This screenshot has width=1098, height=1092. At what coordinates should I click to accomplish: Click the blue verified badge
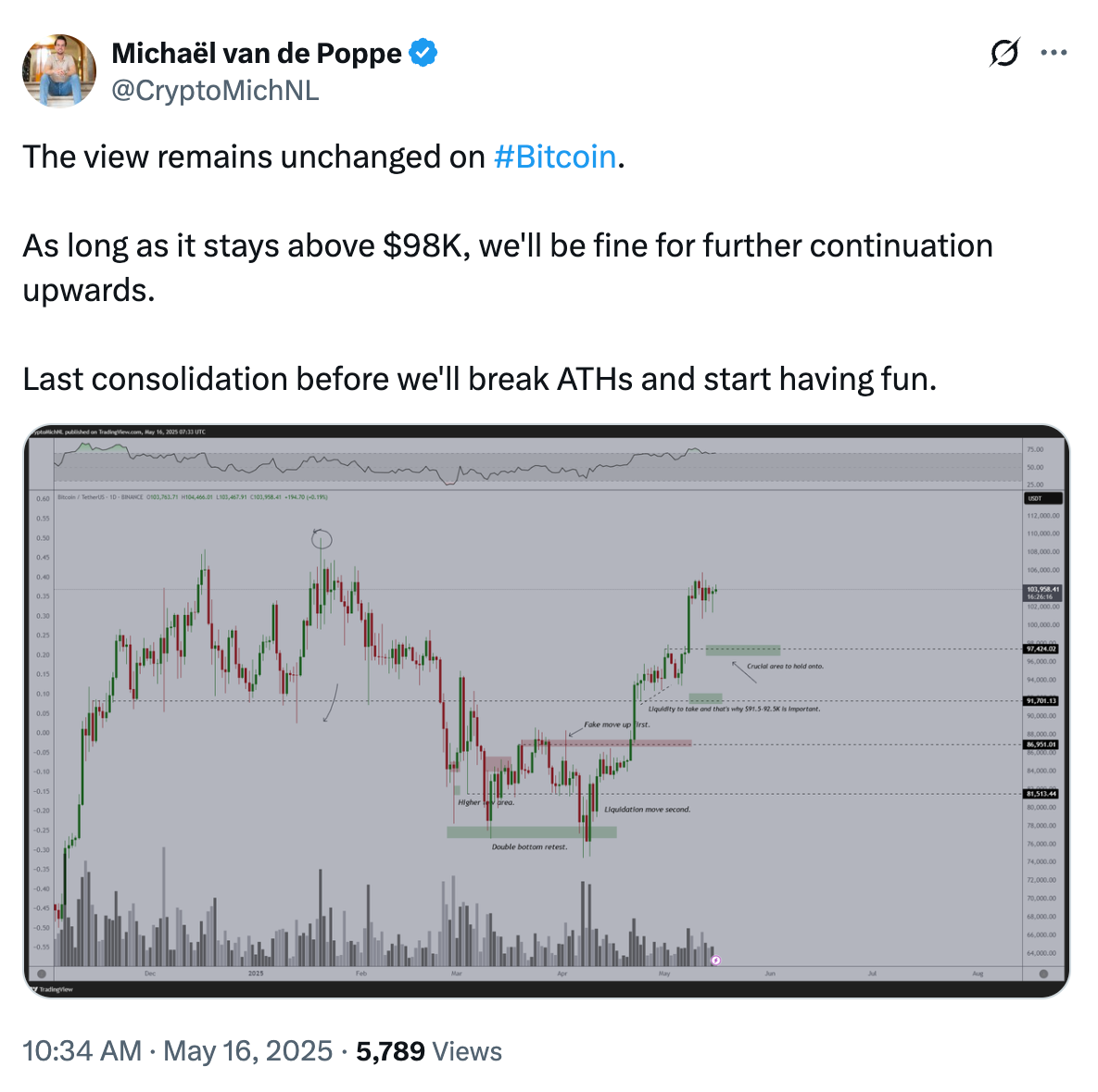[x=423, y=54]
